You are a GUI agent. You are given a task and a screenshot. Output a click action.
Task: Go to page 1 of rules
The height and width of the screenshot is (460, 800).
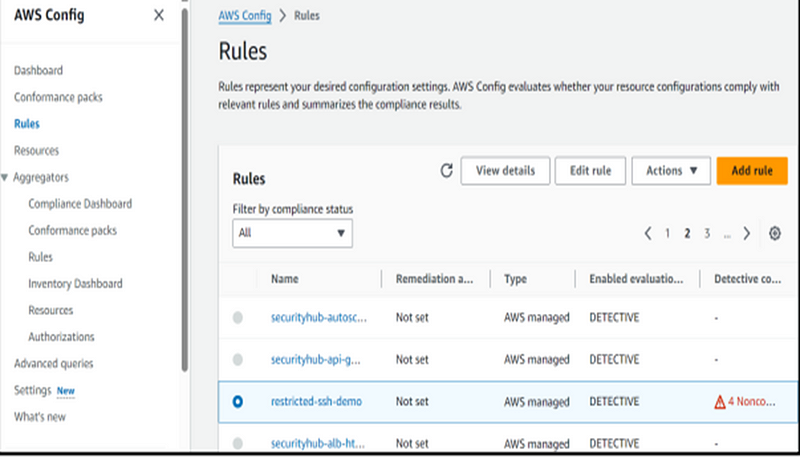(667, 234)
